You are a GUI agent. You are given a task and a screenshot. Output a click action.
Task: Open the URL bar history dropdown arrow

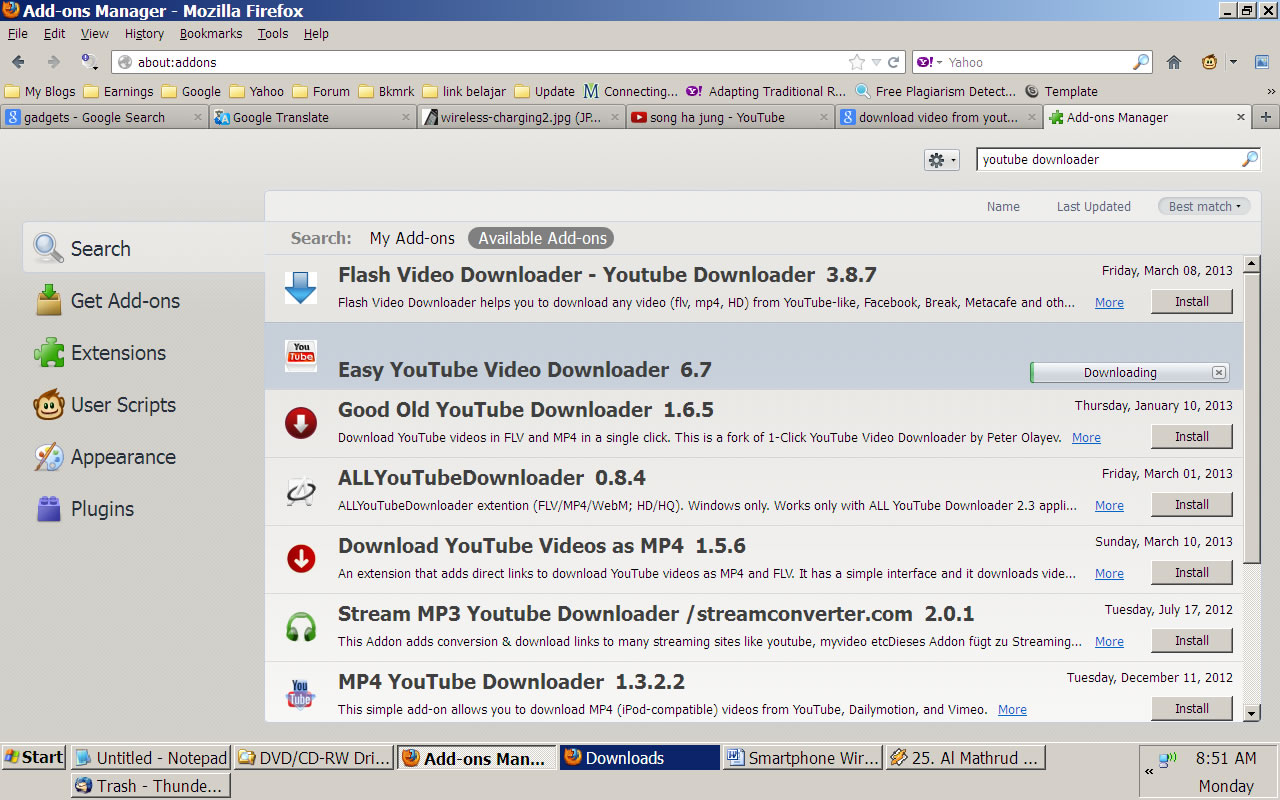coord(876,62)
